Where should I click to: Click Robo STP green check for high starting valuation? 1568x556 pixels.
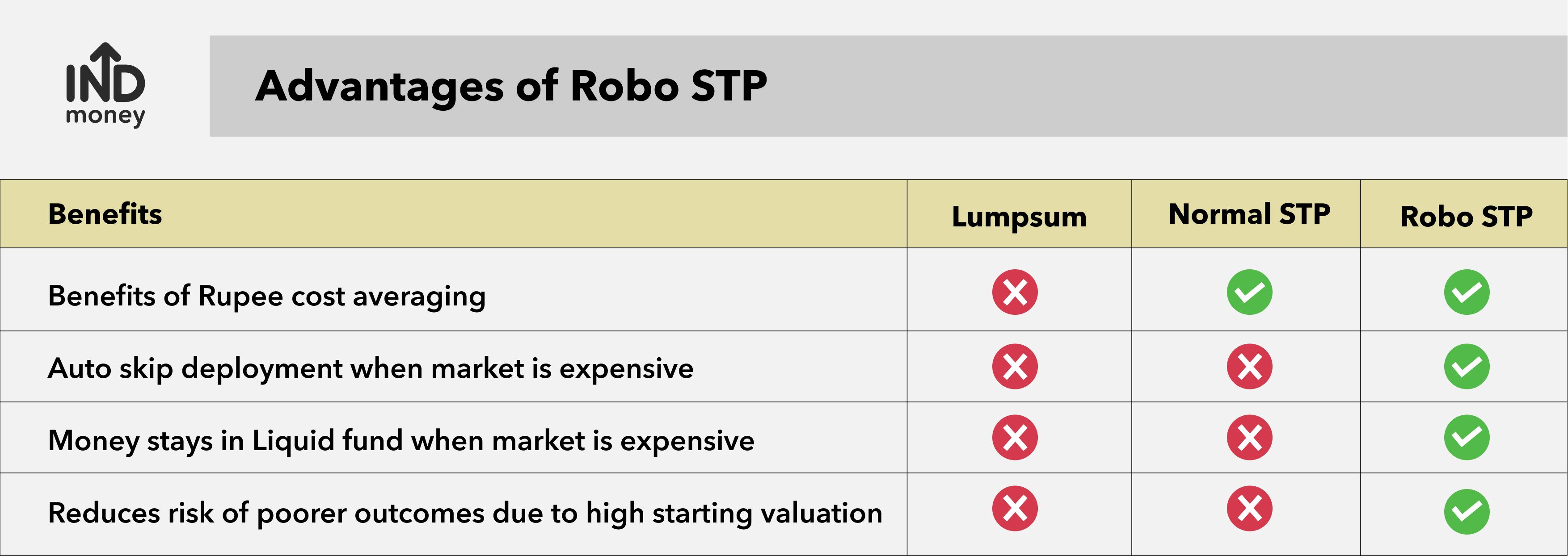(x=1467, y=512)
